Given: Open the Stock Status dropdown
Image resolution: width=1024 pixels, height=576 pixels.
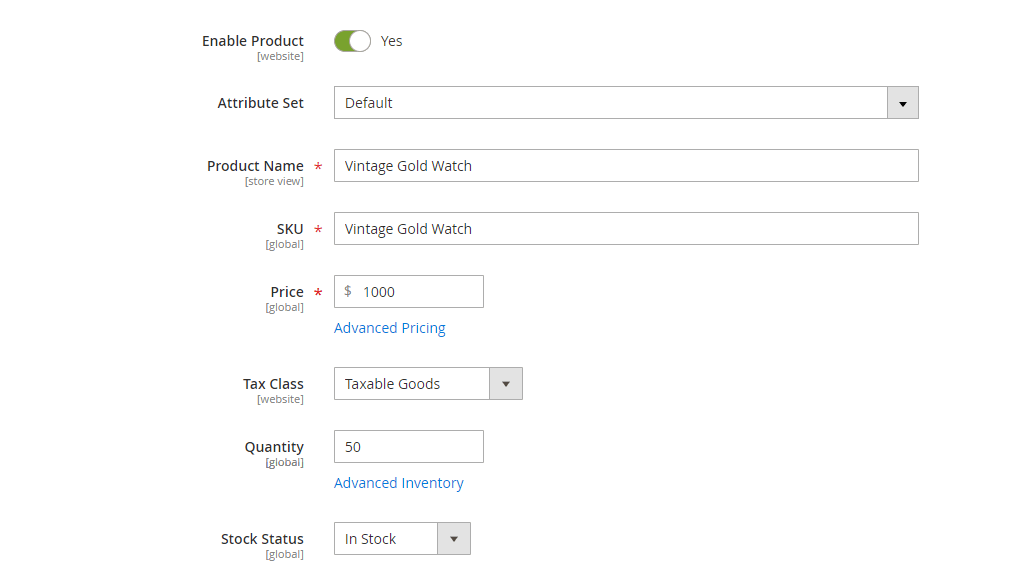Looking at the screenshot, I should (x=402, y=539).
